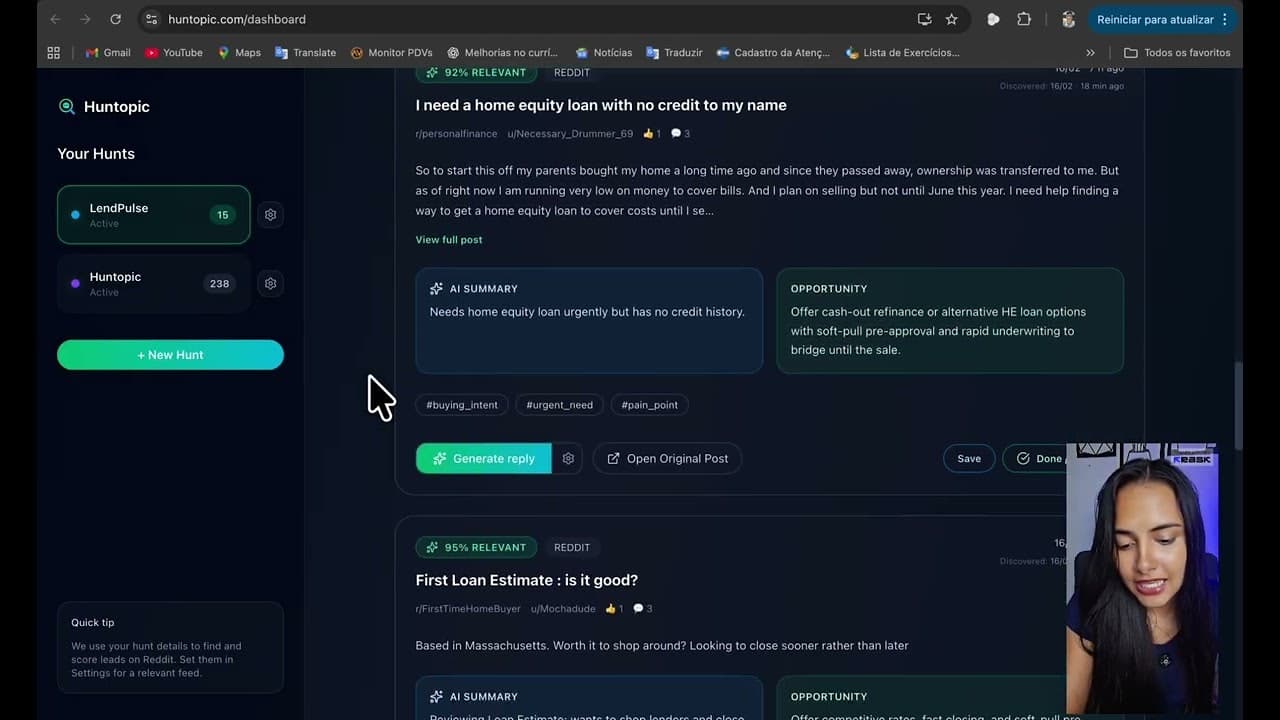The image size is (1280, 720).
Task: Click inside the huntopic.com address bar
Action: (x=236, y=19)
